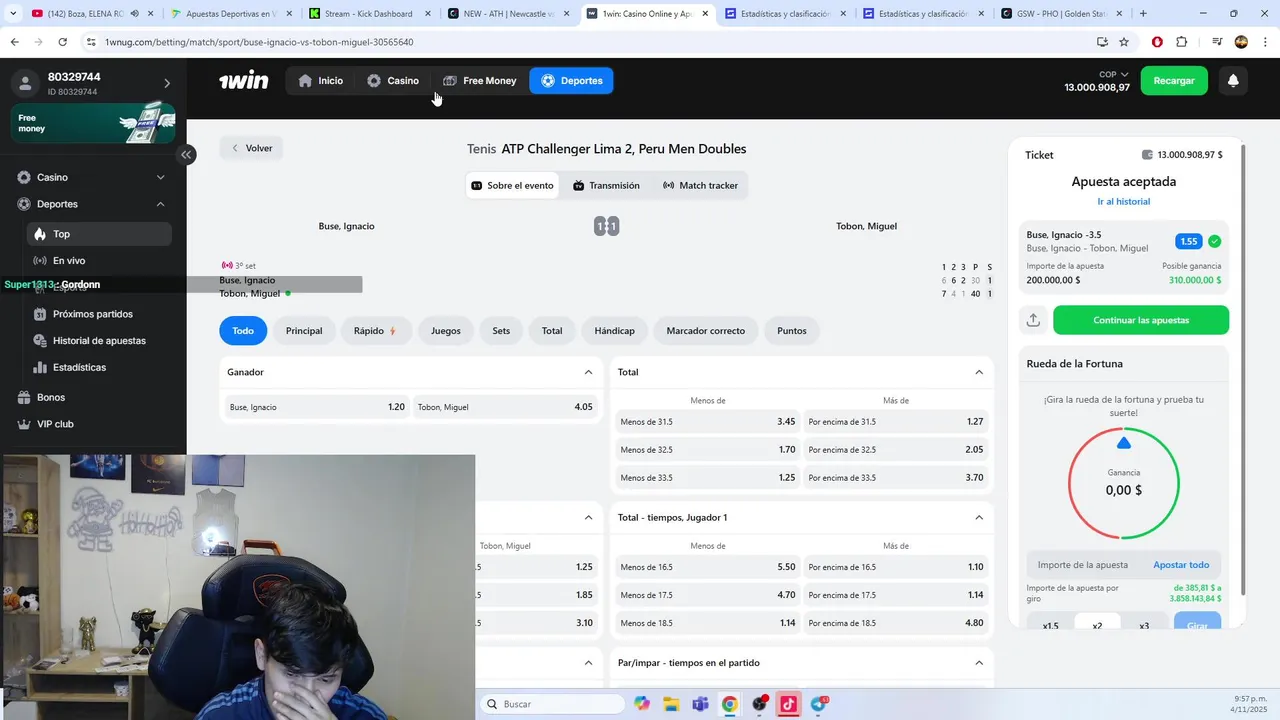This screenshot has width=1280, height=720.
Task: Switch to Inicio in top navigation
Action: [x=320, y=81]
